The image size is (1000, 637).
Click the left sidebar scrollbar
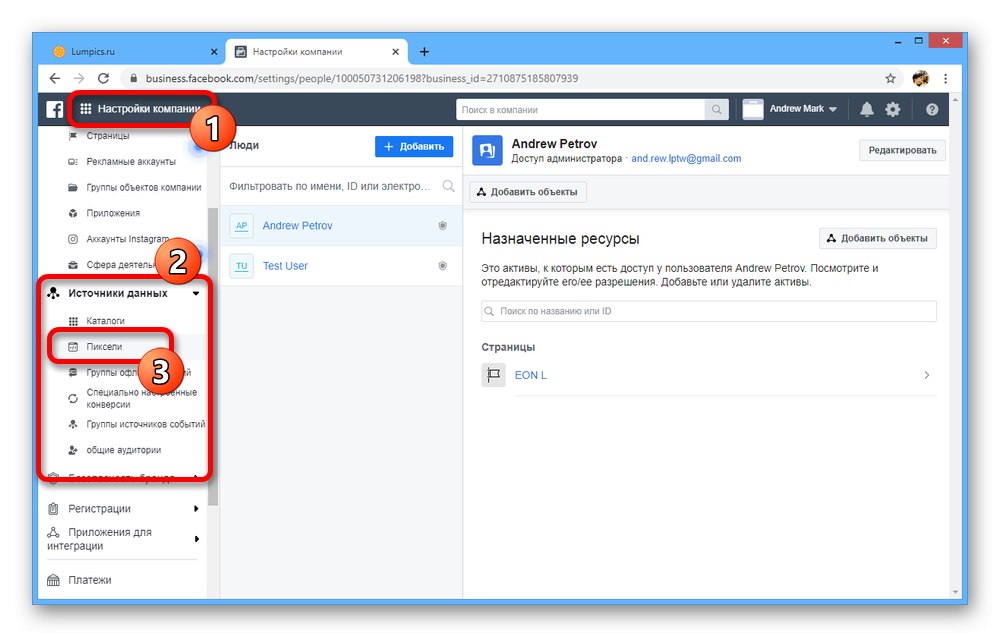click(213, 357)
